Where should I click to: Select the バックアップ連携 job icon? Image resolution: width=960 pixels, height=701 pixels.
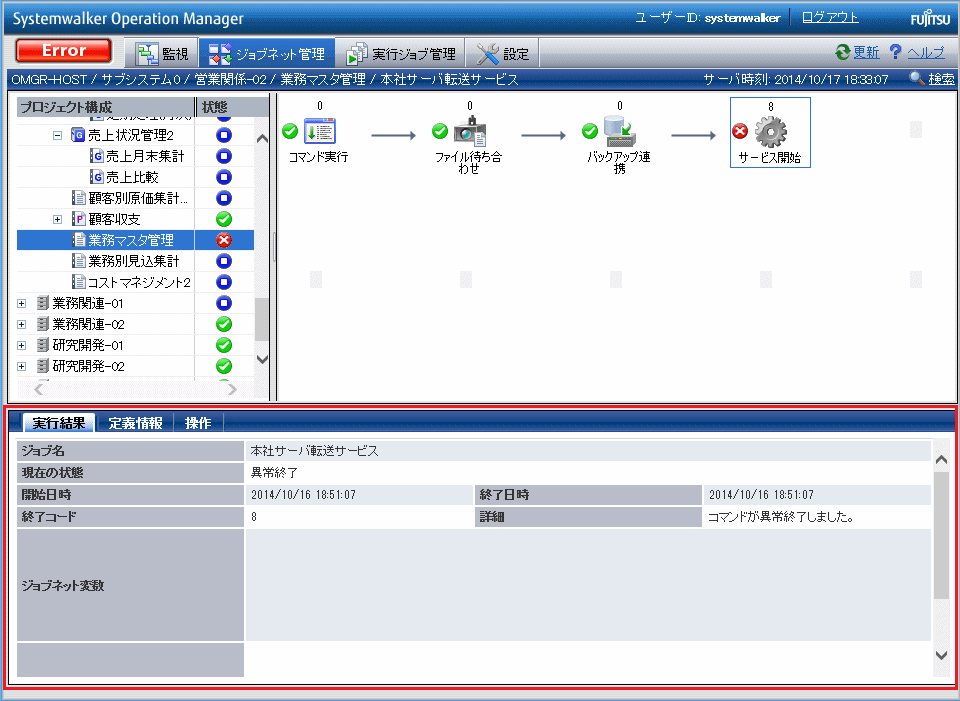[620, 130]
